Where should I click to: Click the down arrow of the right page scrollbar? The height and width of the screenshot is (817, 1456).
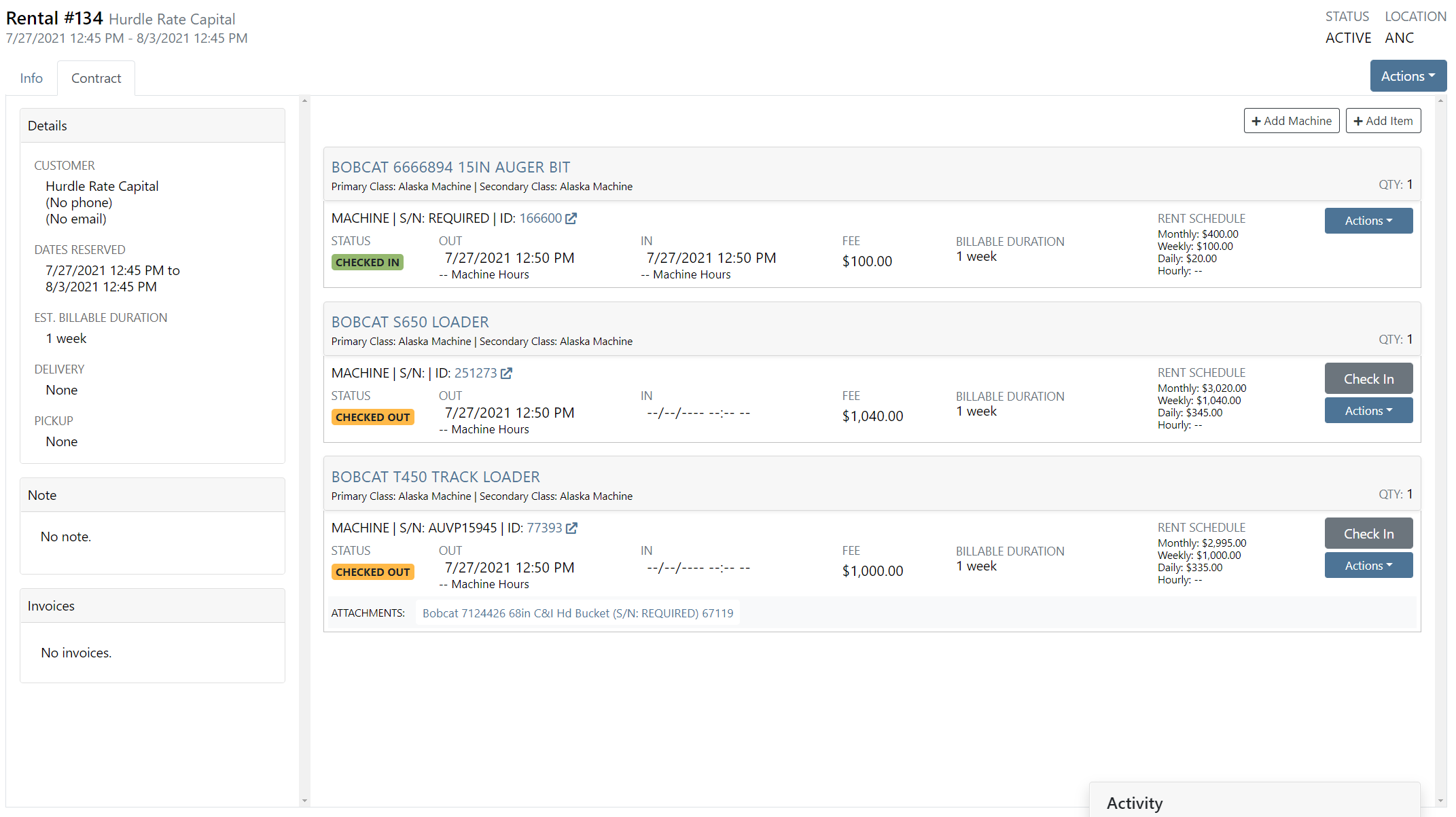coord(1441,801)
